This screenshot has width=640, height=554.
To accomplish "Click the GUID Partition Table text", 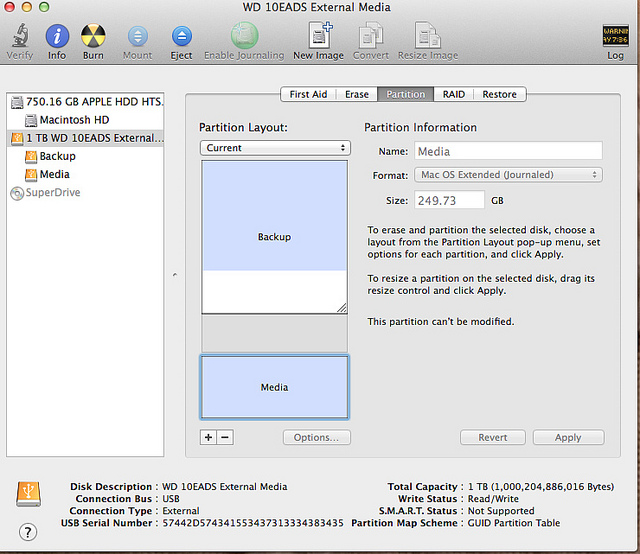I will (514, 523).
